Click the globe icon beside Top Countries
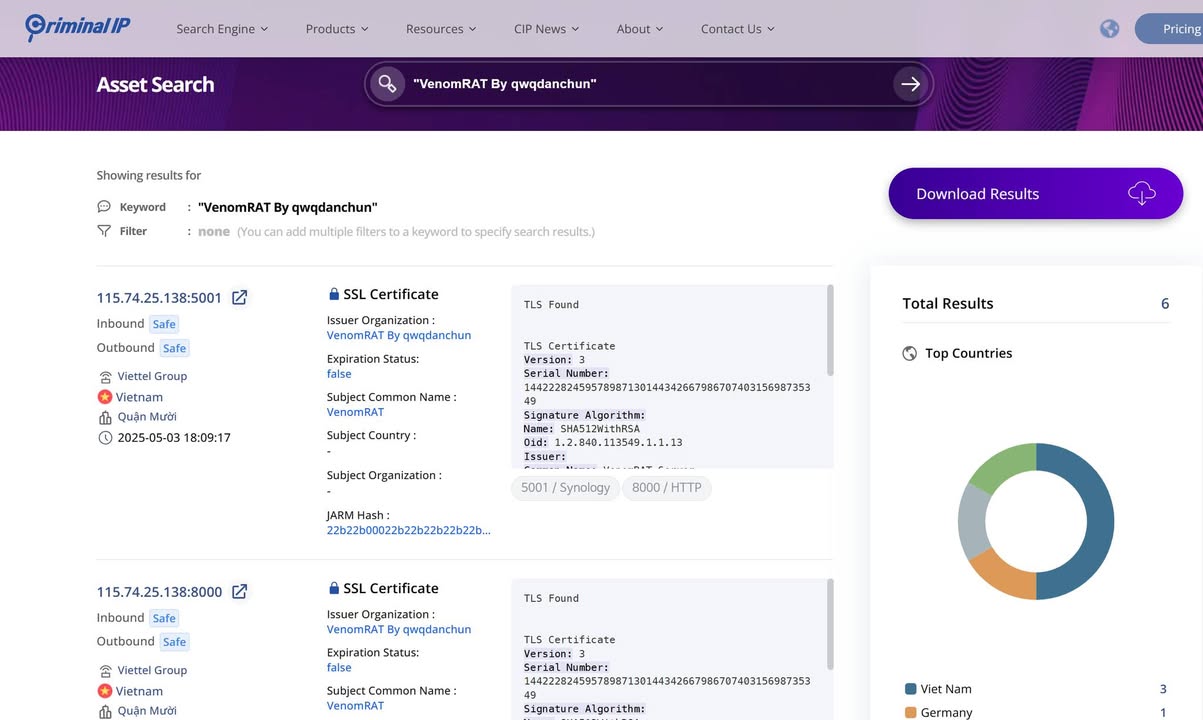Image resolution: width=1203 pixels, height=720 pixels. pyautogui.click(x=909, y=353)
